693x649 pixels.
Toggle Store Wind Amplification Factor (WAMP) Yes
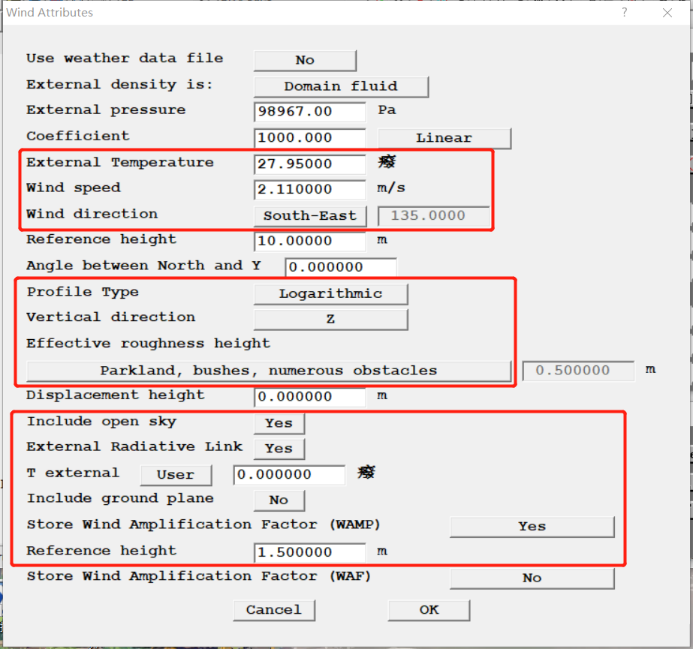(x=532, y=527)
